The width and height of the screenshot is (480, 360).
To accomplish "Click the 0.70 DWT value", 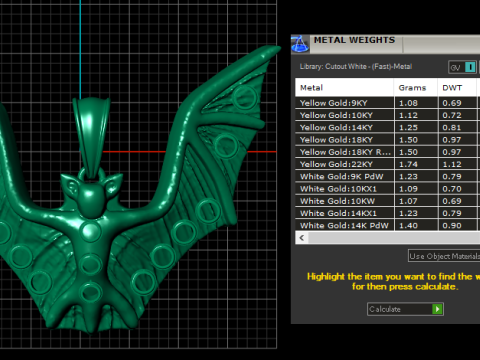I will tap(452, 189).
